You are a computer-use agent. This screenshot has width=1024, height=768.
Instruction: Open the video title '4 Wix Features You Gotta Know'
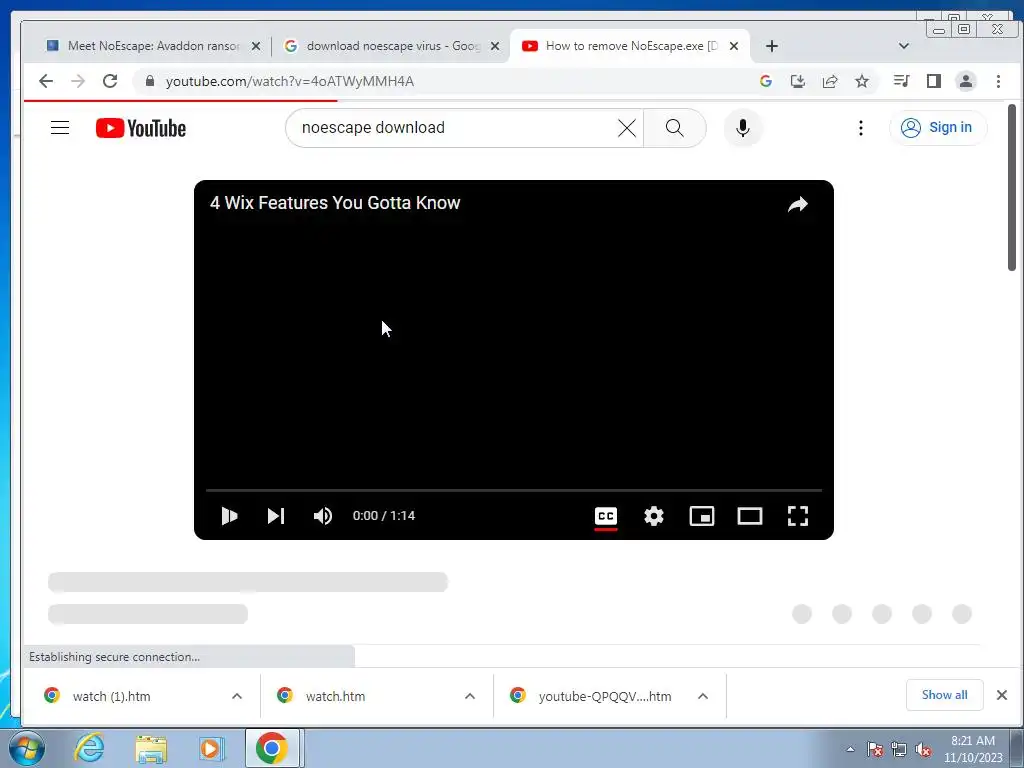click(x=335, y=202)
